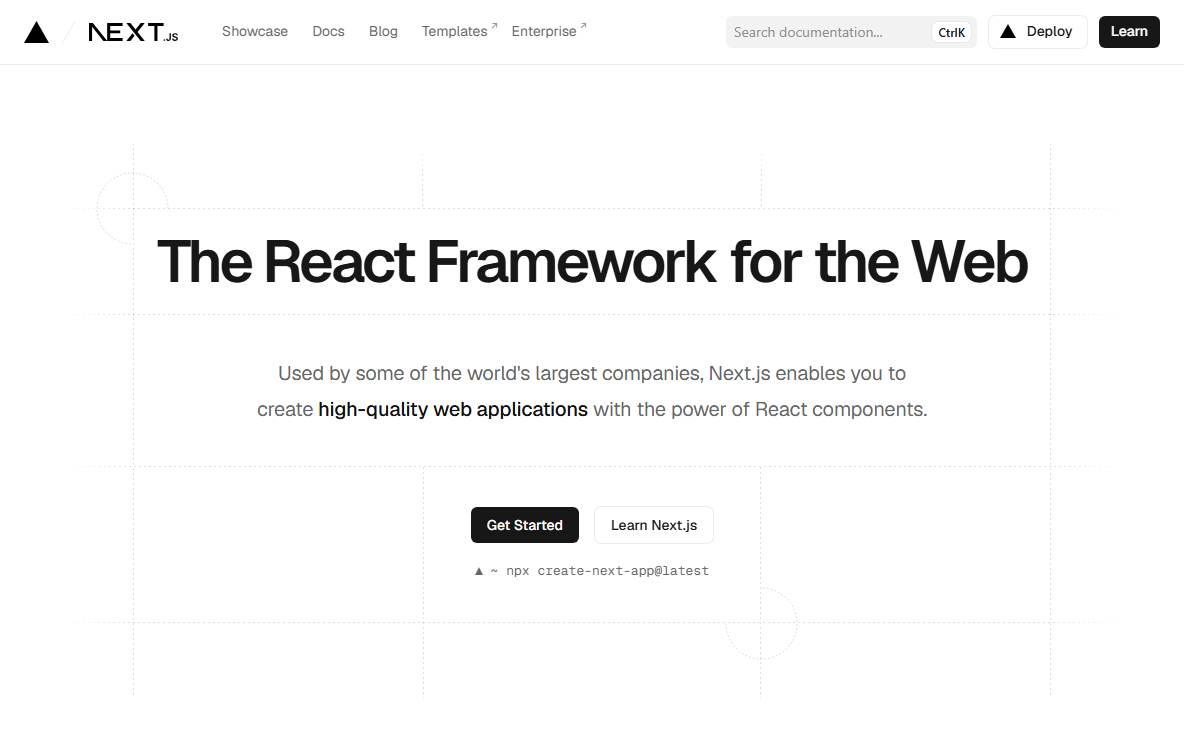Viewport: 1184px width, 749px height.
Task: Open the Next.js logo home link
Action: tap(133, 32)
